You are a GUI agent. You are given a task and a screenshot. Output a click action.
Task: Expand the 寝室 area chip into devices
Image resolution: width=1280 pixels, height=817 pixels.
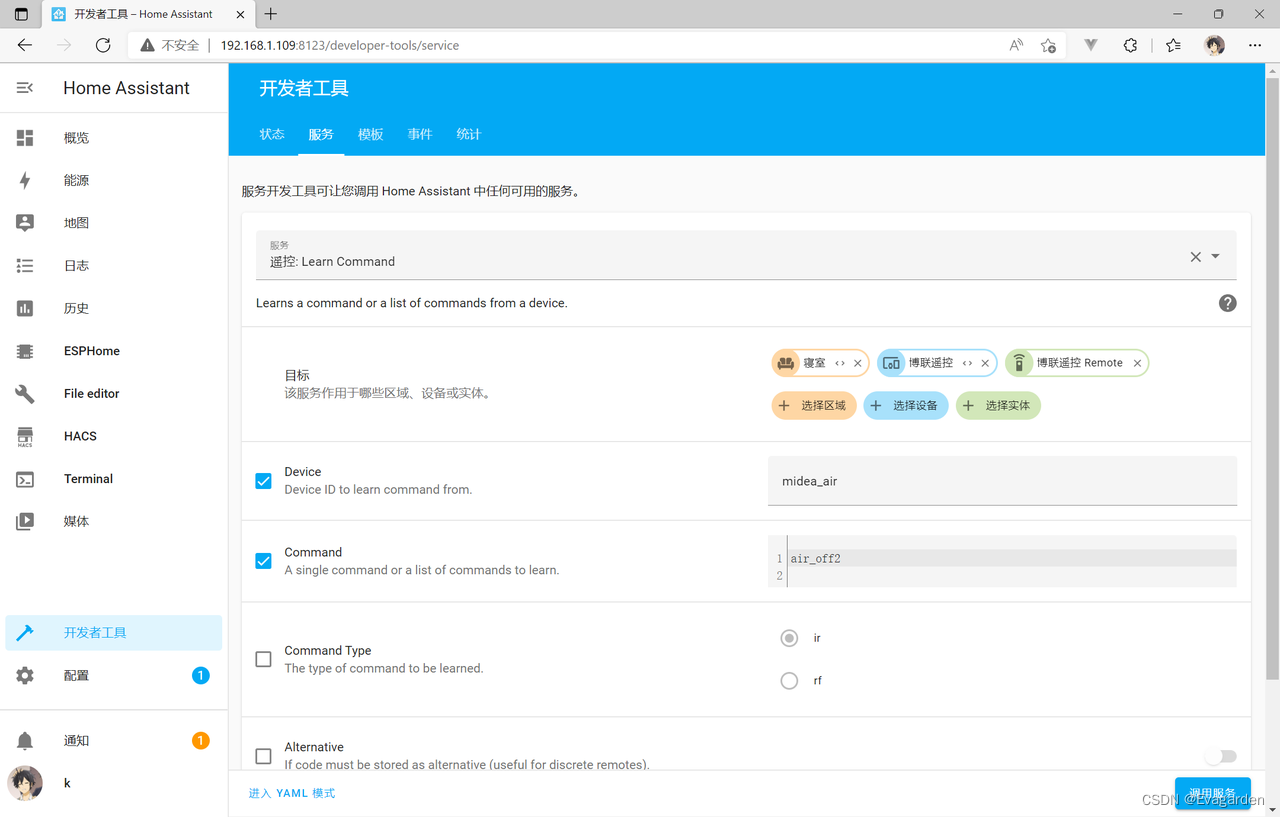click(x=840, y=363)
